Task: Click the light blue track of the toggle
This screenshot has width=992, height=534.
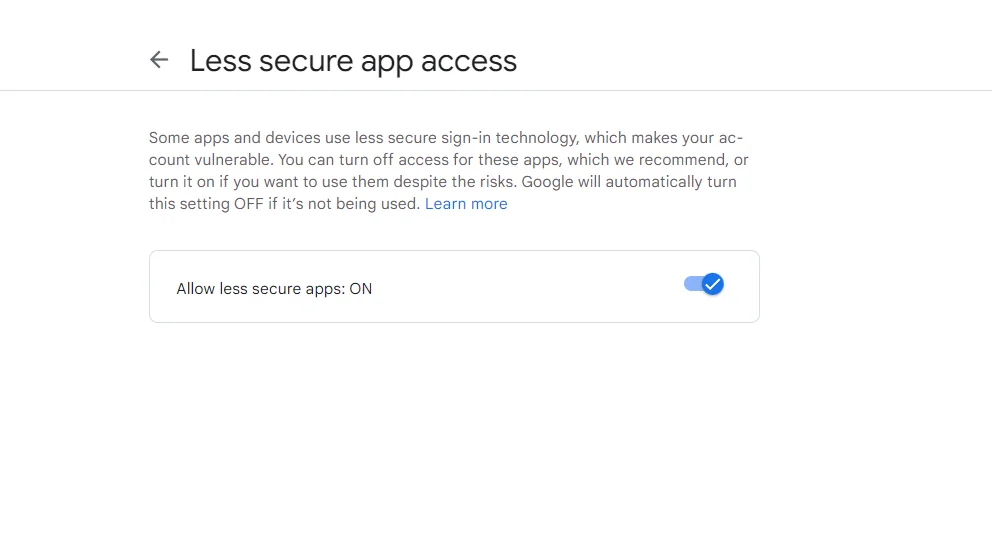Action: [691, 284]
